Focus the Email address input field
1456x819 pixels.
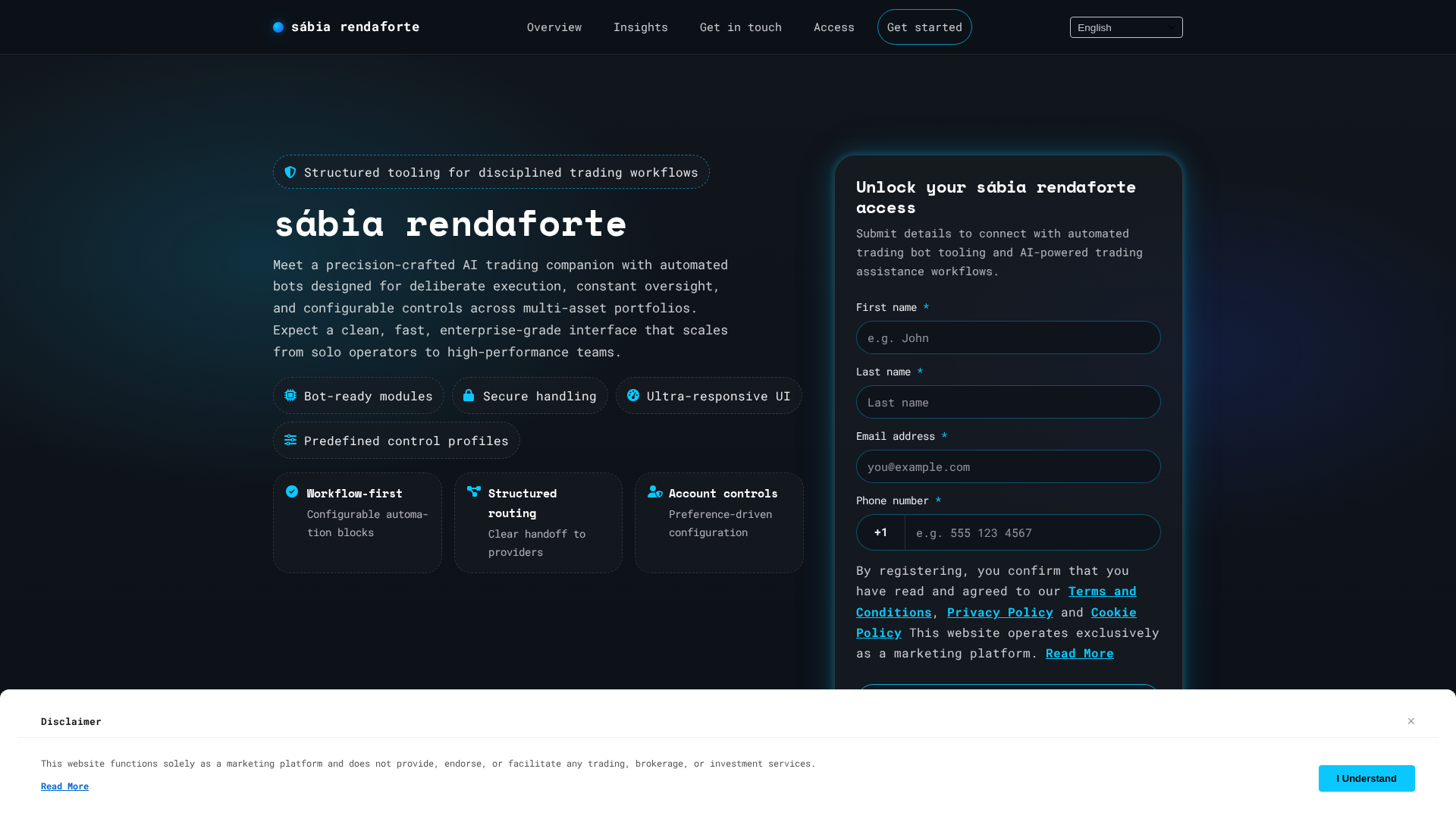[1009, 466]
